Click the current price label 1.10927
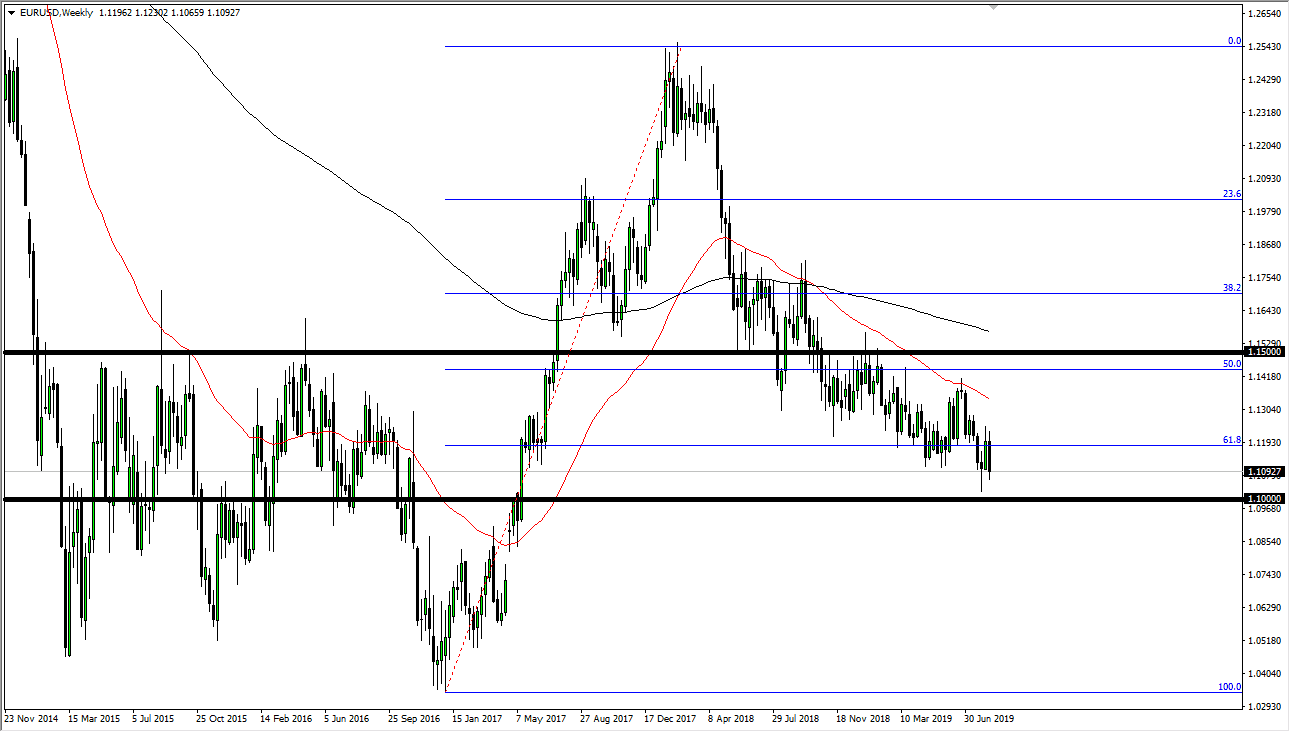The image size is (1290, 732). tap(1263, 471)
